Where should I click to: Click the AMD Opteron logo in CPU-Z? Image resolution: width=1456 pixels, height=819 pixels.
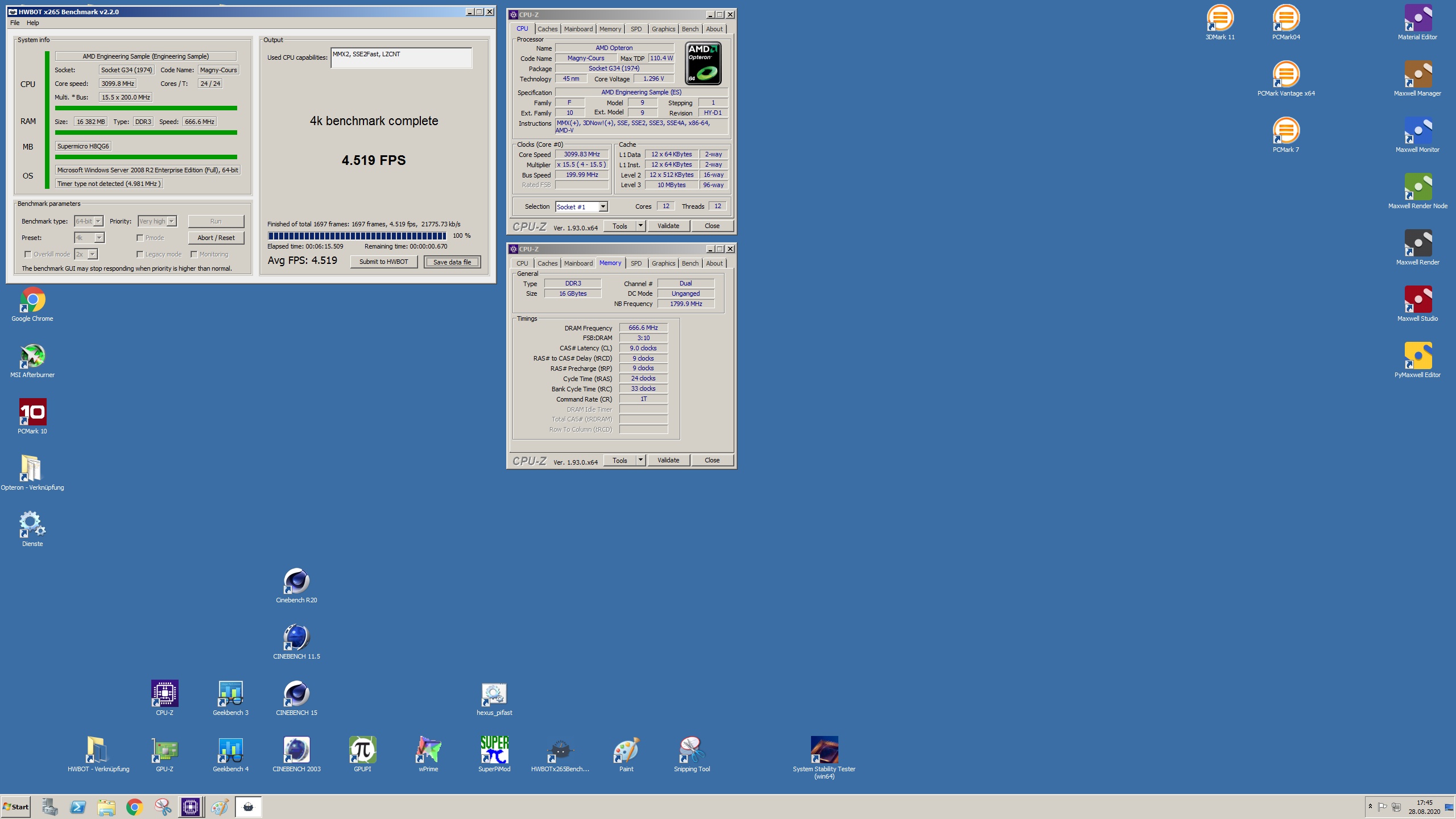[x=704, y=64]
